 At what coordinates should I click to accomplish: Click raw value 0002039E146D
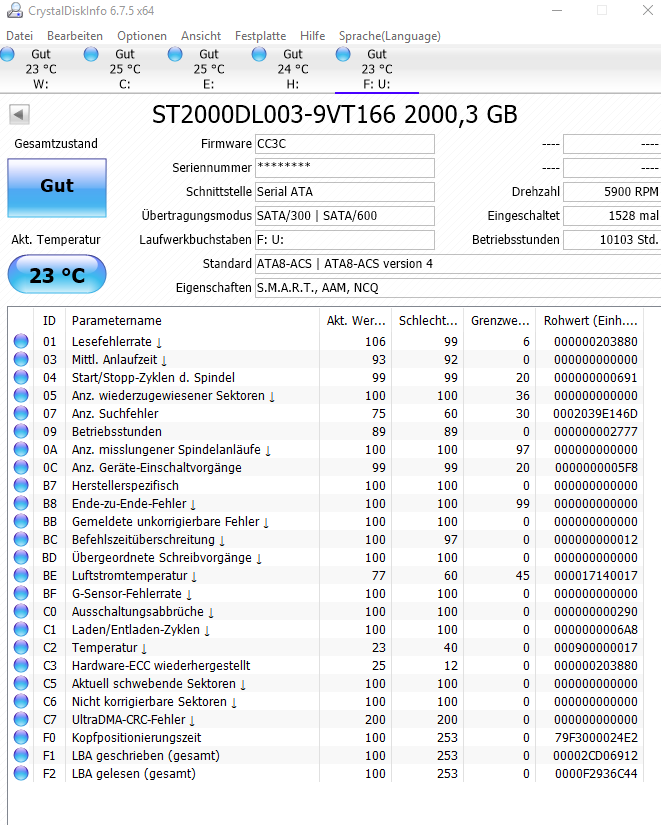click(595, 414)
